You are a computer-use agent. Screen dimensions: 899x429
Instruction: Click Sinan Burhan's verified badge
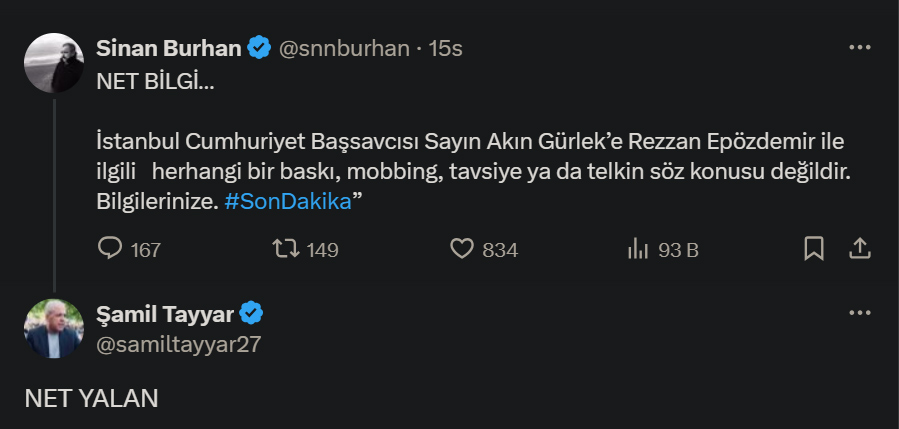[259, 48]
